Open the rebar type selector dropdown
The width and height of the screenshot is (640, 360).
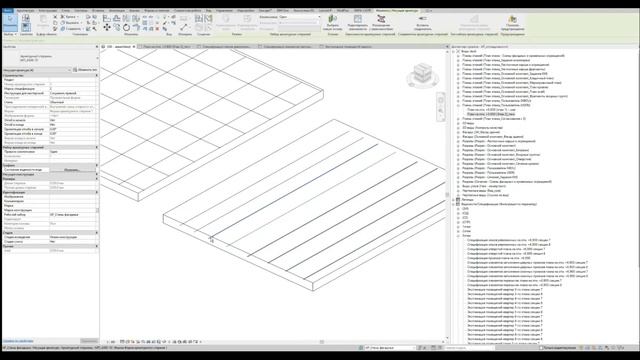coord(97,58)
